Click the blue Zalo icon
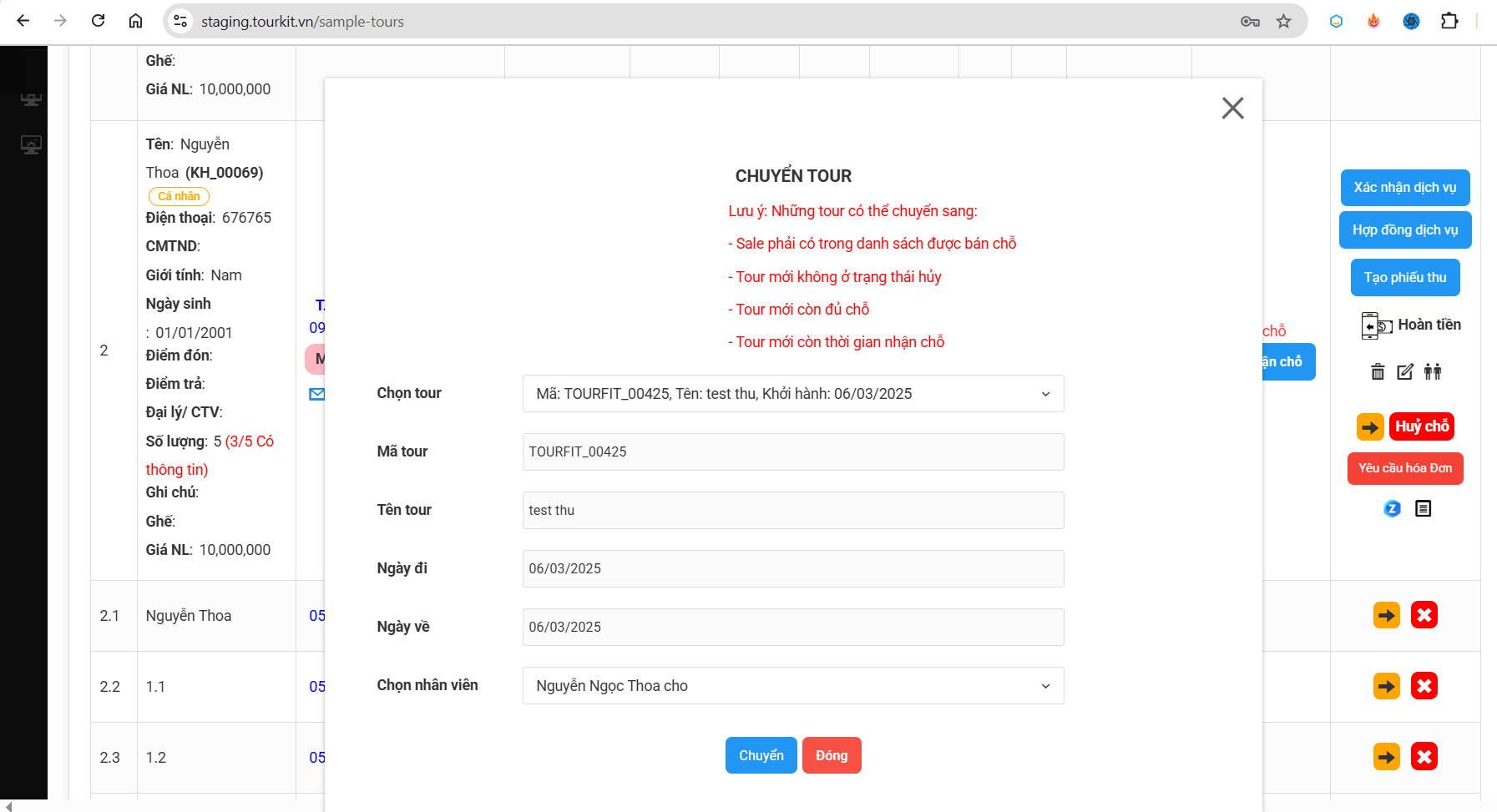This screenshot has width=1497, height=812. coord(1392,508)
